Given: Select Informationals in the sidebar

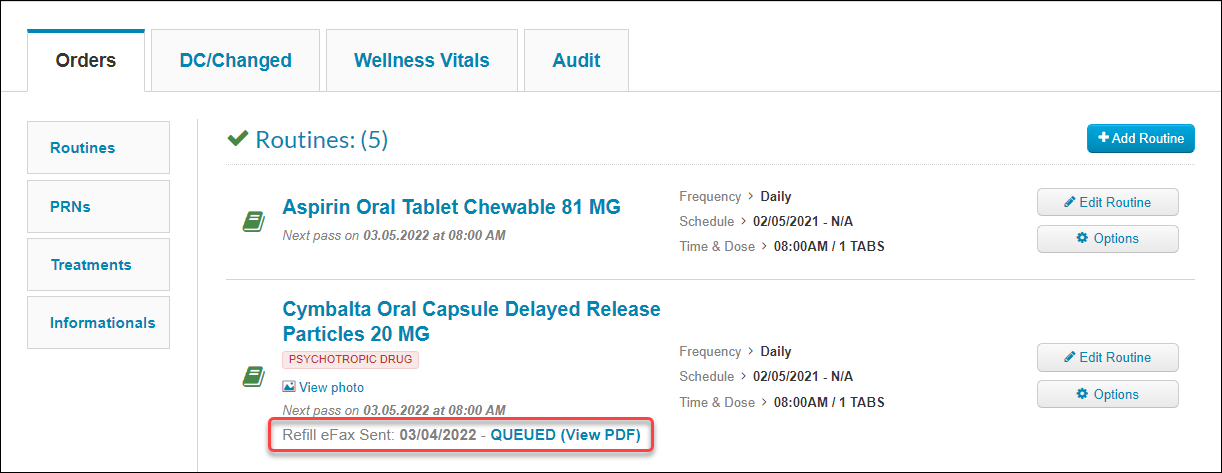Looking at the screenshot, I should [x=98, y=322].
